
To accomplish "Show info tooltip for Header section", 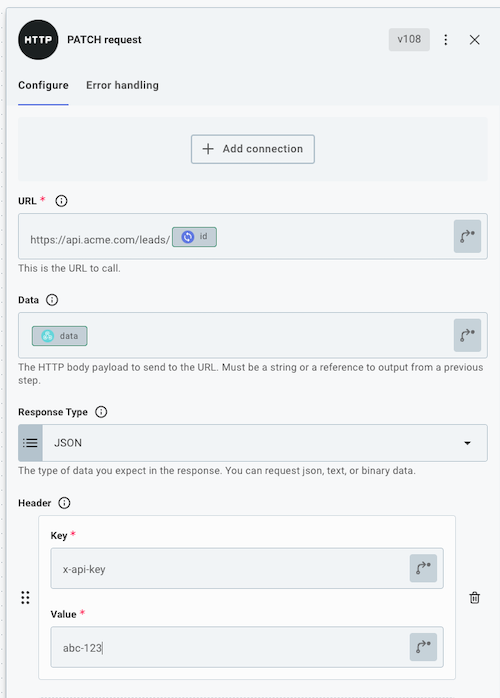I will click(64, 503).
